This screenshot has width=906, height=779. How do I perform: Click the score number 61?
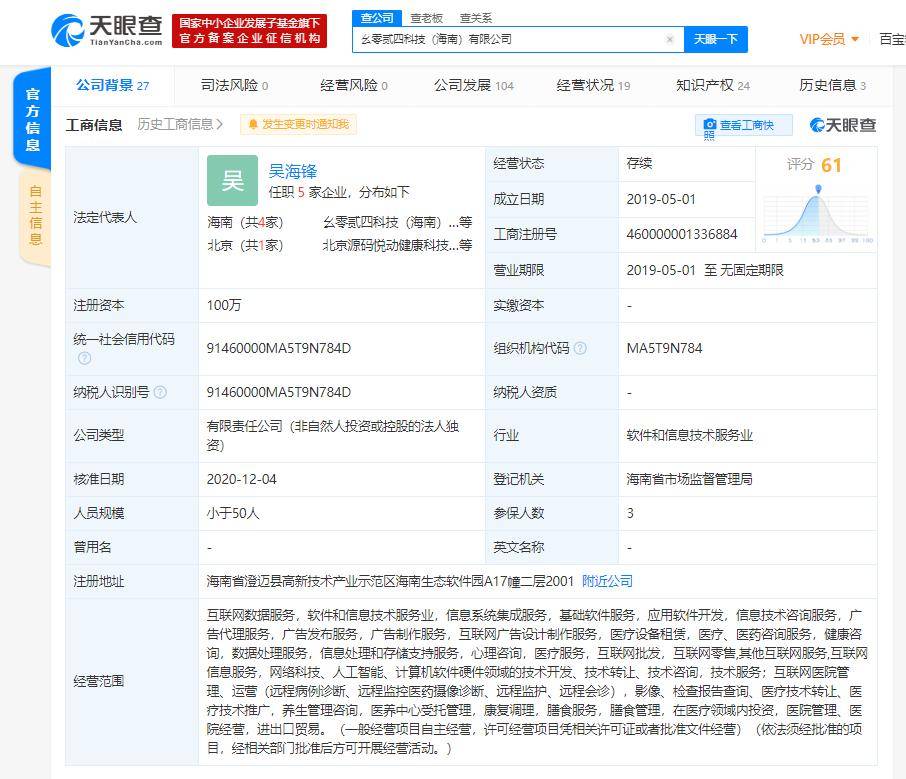[x=831, y=165]
